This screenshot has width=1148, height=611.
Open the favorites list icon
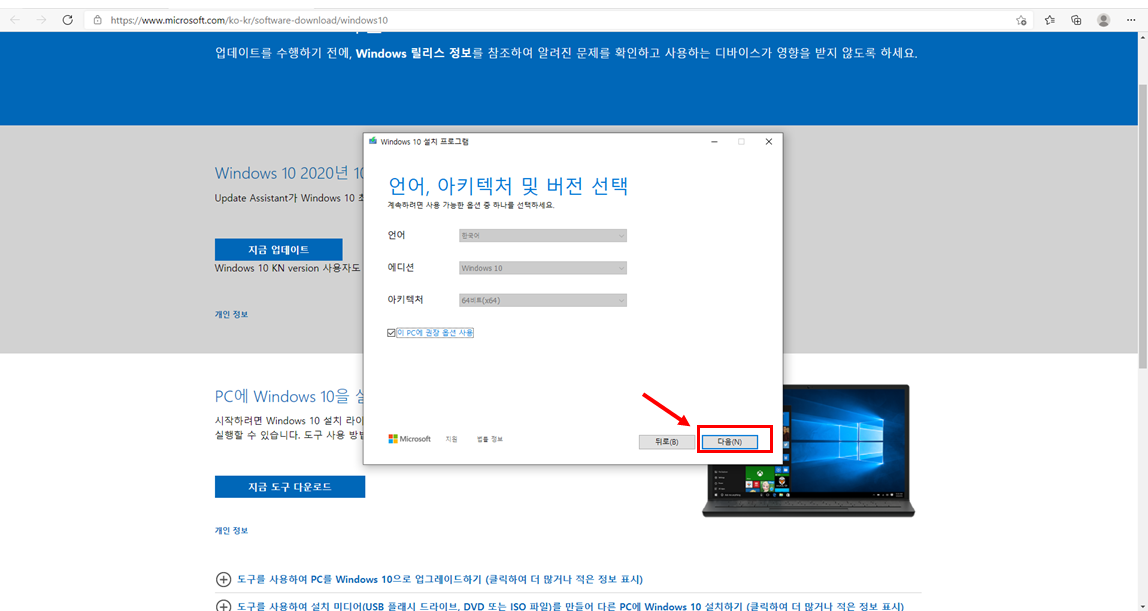1049,20
